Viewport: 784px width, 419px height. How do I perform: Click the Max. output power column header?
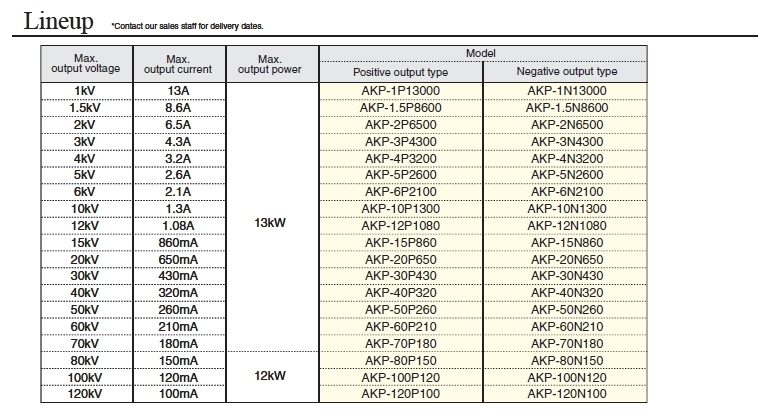point(270,64)
